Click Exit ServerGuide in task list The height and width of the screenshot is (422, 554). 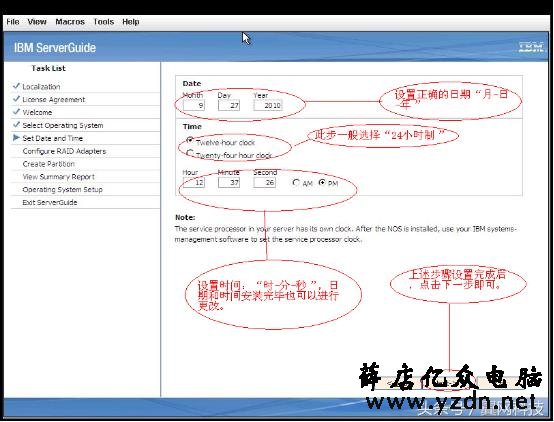point(50,203)
